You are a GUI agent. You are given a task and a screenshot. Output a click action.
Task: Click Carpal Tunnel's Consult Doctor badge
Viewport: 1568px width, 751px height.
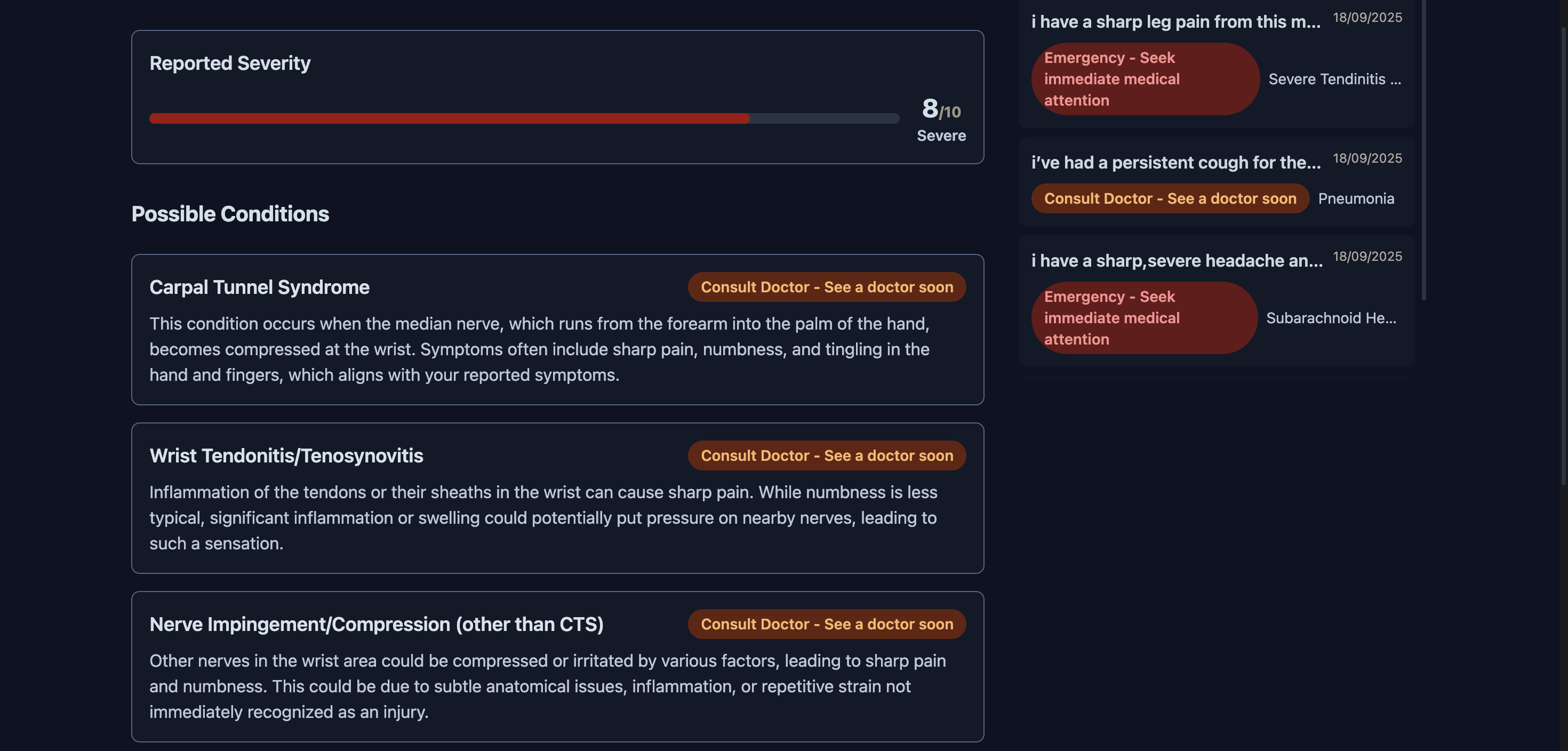click(x=826, y=286)
